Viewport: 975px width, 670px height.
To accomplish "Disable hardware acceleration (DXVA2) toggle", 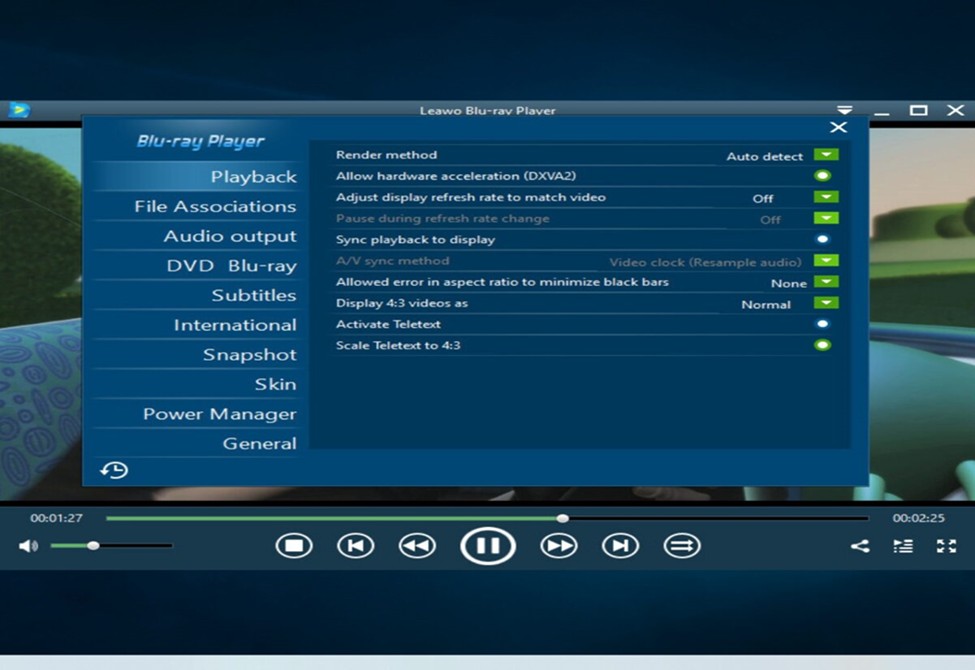I will [822, 176].
